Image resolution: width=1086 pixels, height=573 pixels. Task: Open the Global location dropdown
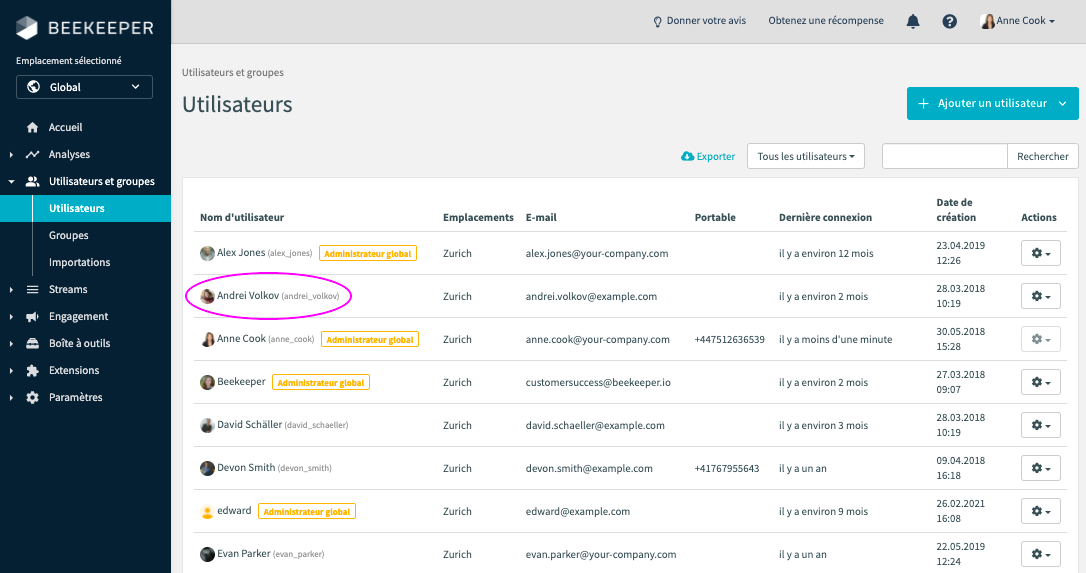click(x=84, y=87)
